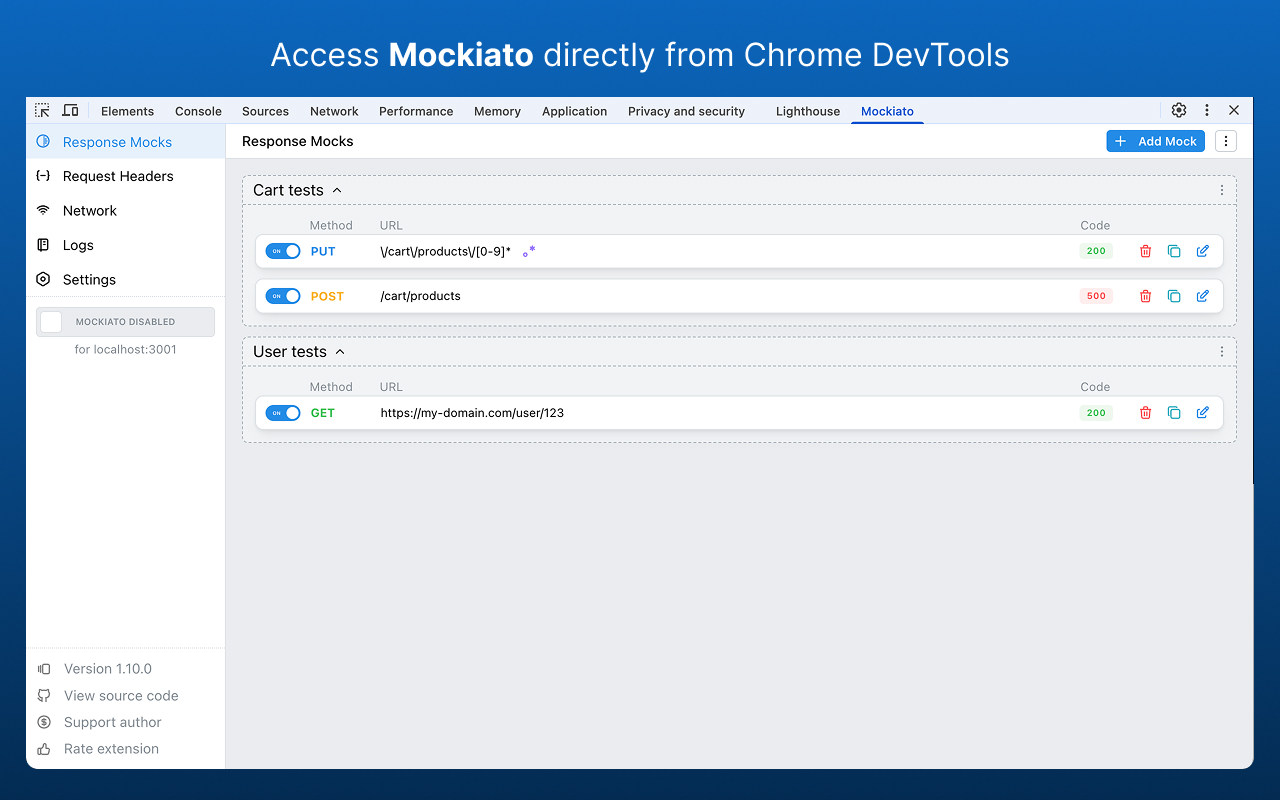1280x800 pixels.
Task: Enable the Mockiato disabled checkbox
Action: pyautogui.click(x=50, y=322)
